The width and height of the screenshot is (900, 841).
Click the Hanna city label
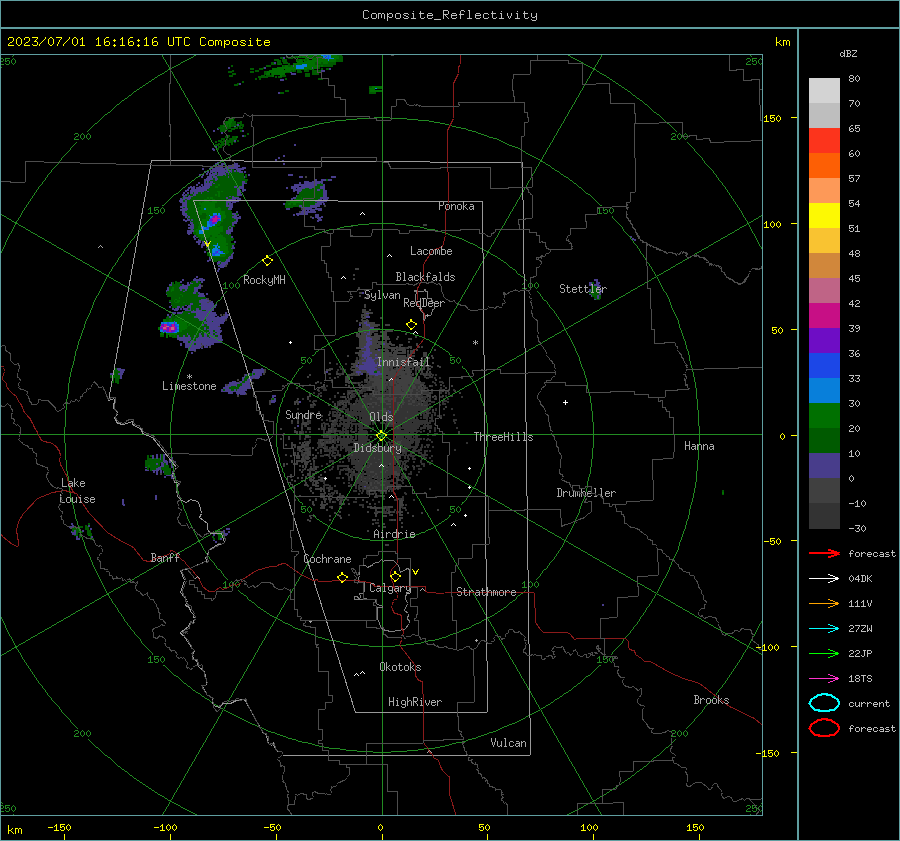coord(699,446)
